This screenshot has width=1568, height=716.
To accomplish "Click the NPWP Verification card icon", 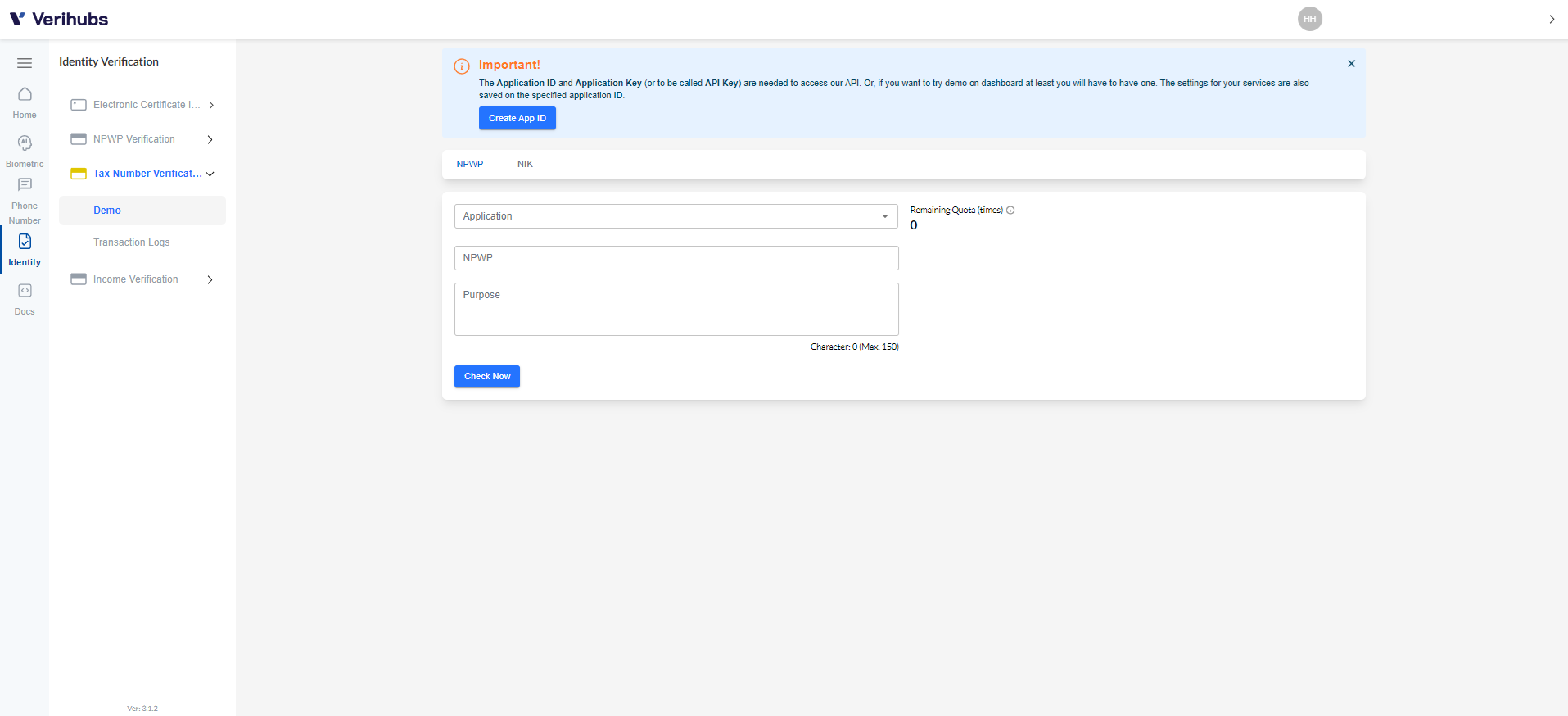I will click(x=79, y=139).
